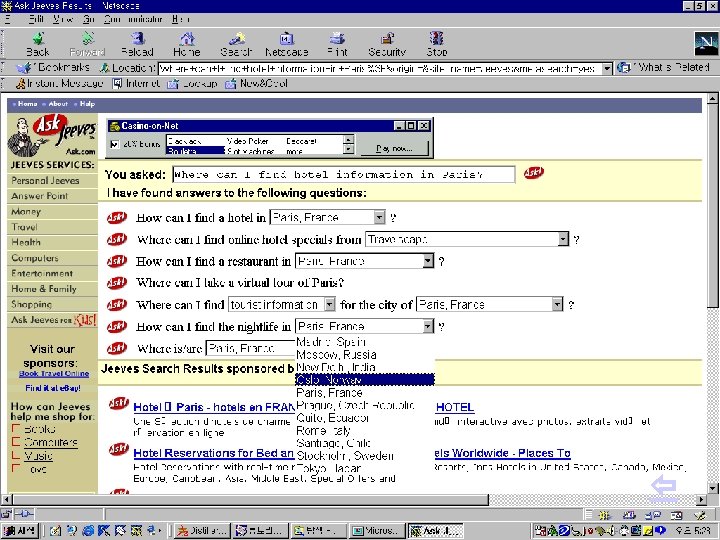Click the Search toolbar icon

pos(236,45)
